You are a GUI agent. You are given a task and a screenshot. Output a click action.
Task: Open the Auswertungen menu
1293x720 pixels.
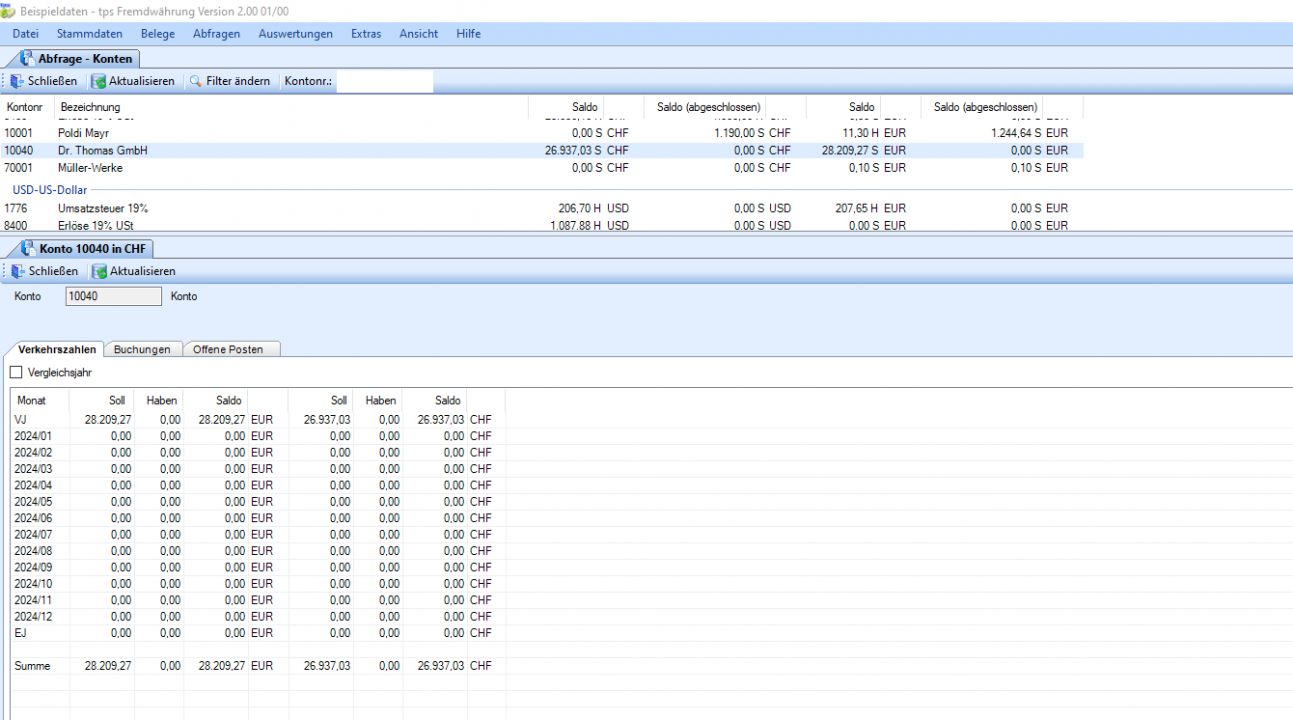pos(295,34)
